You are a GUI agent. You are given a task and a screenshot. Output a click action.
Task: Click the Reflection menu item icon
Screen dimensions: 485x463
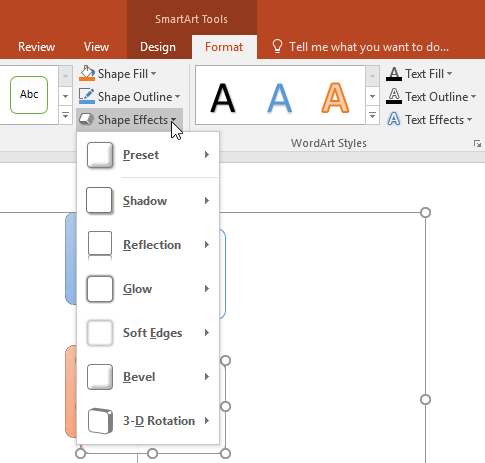[x=100, y=246]
